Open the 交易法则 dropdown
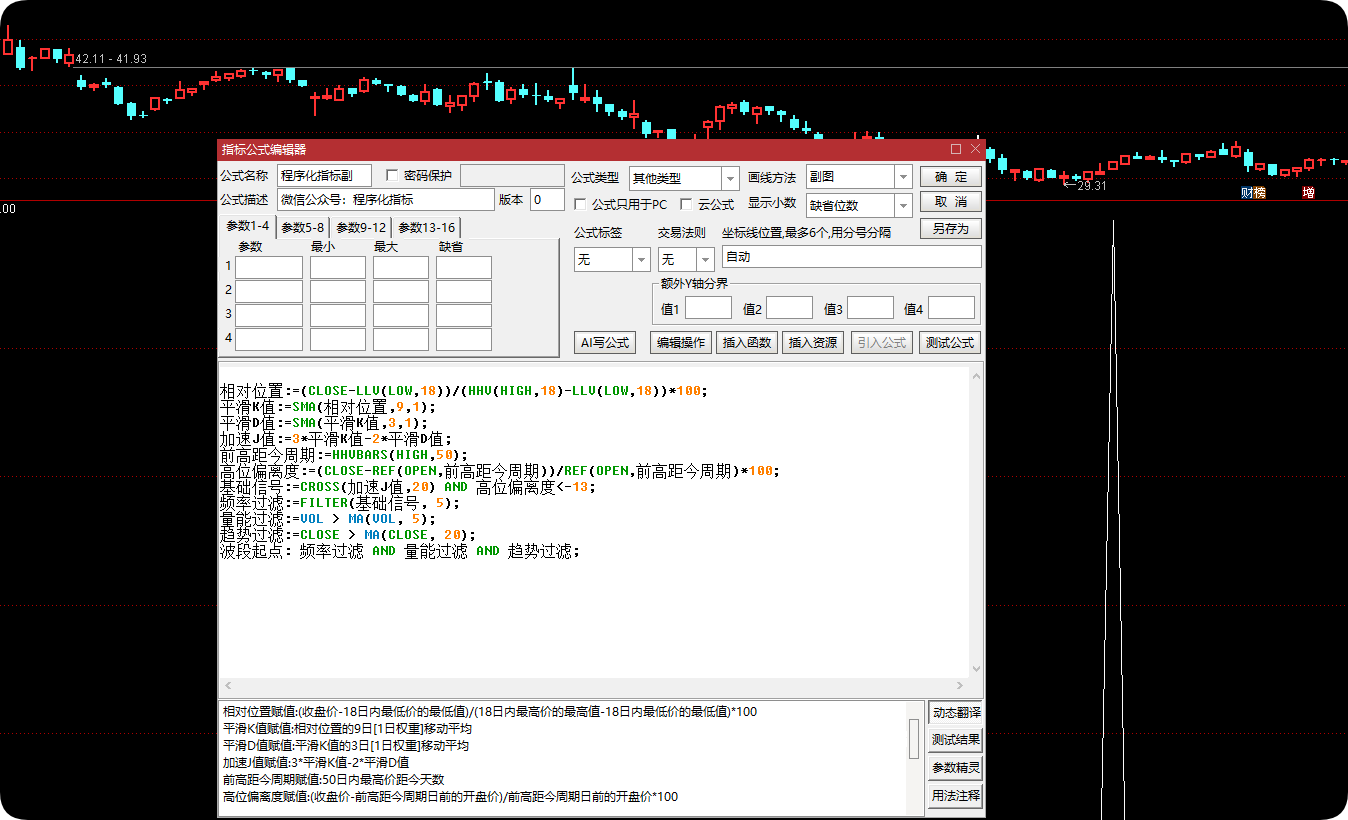 pyautogui.click(x=705, y=259)
